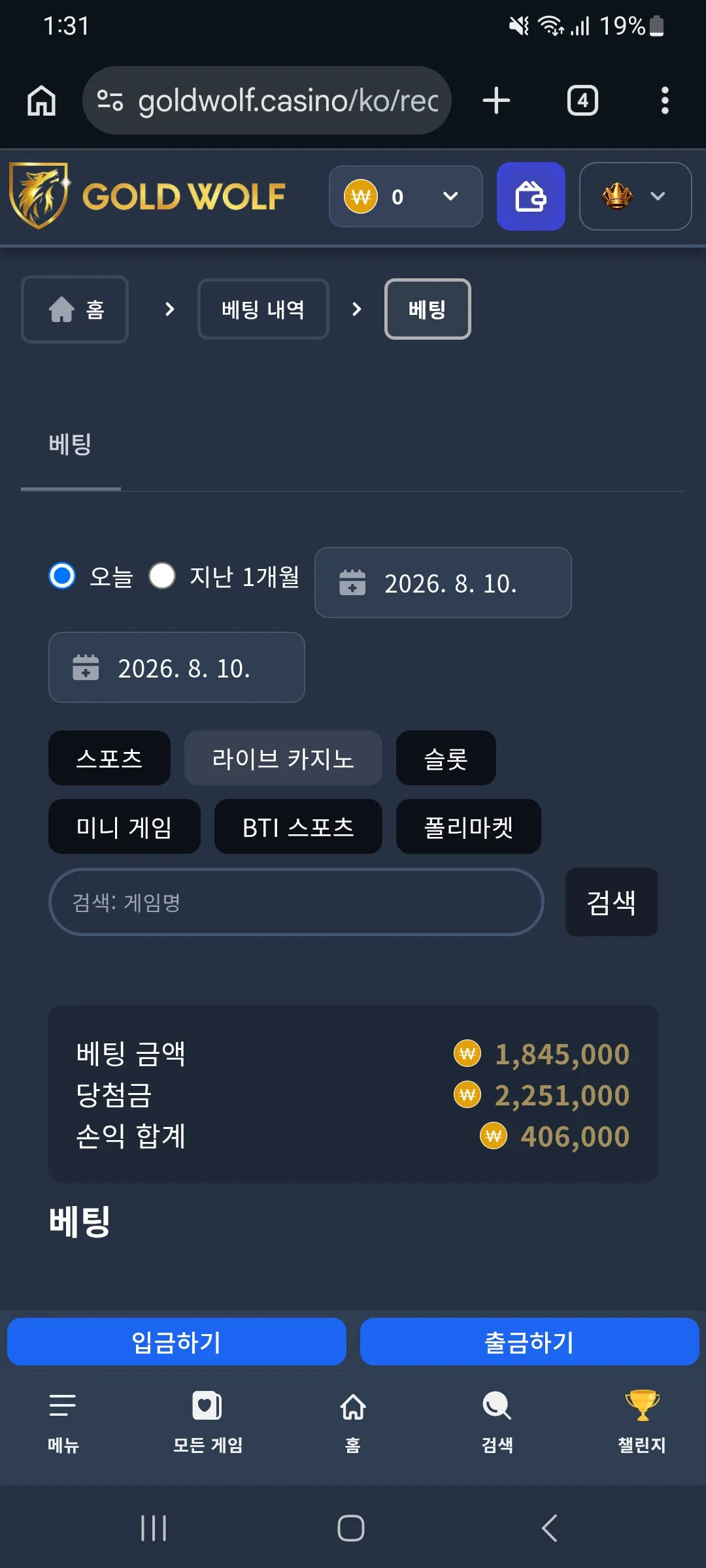Focus the 검색: 게임명 input field
Image resolution: width=706 pixels, height=1568 pixels.
coord(296,902)
